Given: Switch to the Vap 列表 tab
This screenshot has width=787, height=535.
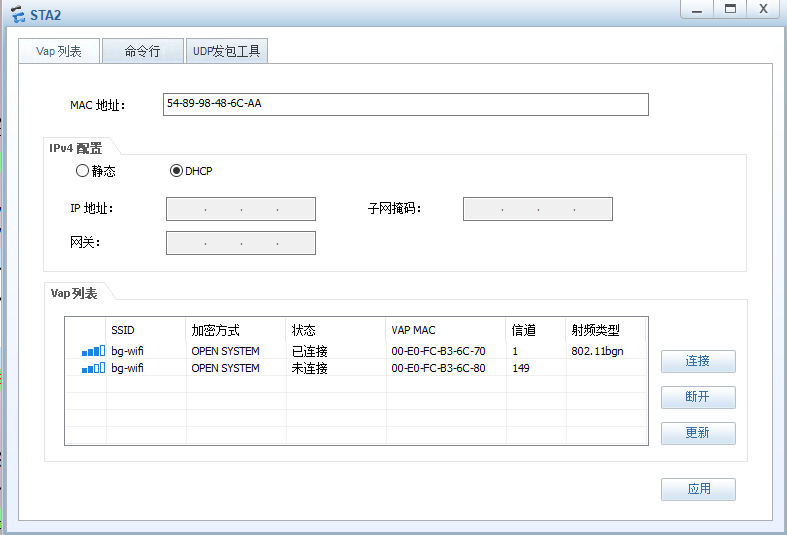Looking at the screenshot, I should tap(59, 51).
